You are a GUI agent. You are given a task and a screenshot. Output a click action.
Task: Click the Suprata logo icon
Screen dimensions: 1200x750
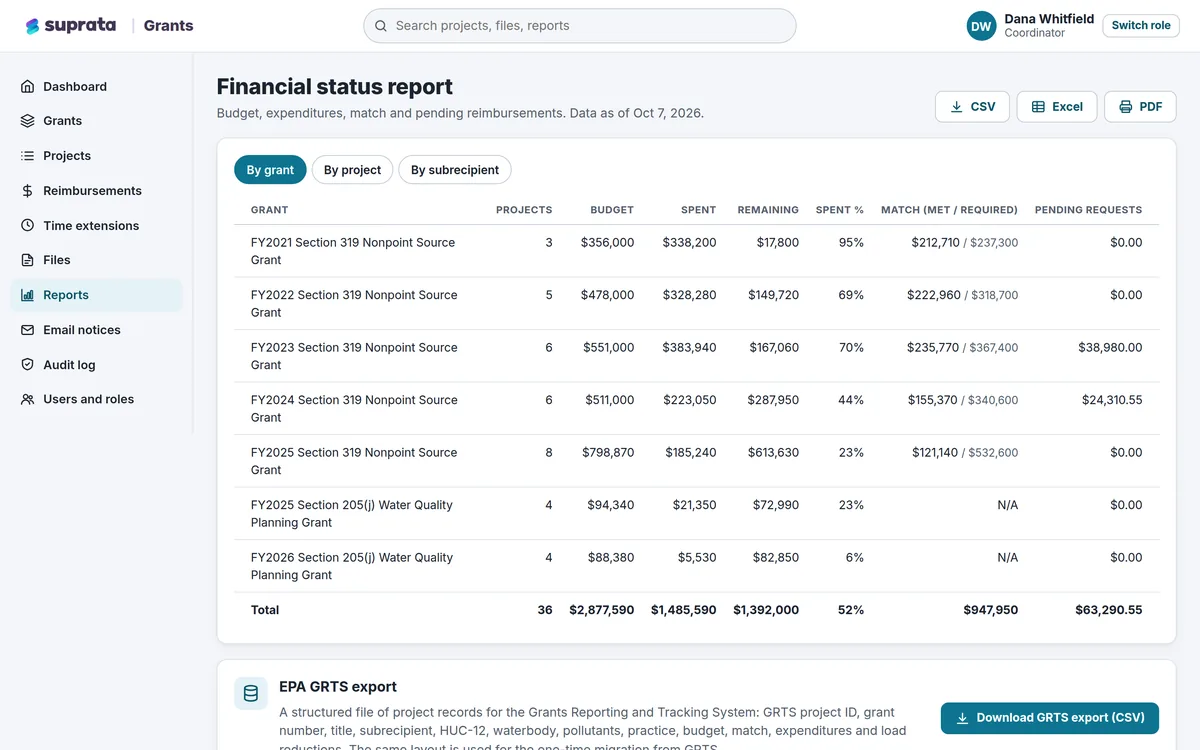[x=33, y=26]
